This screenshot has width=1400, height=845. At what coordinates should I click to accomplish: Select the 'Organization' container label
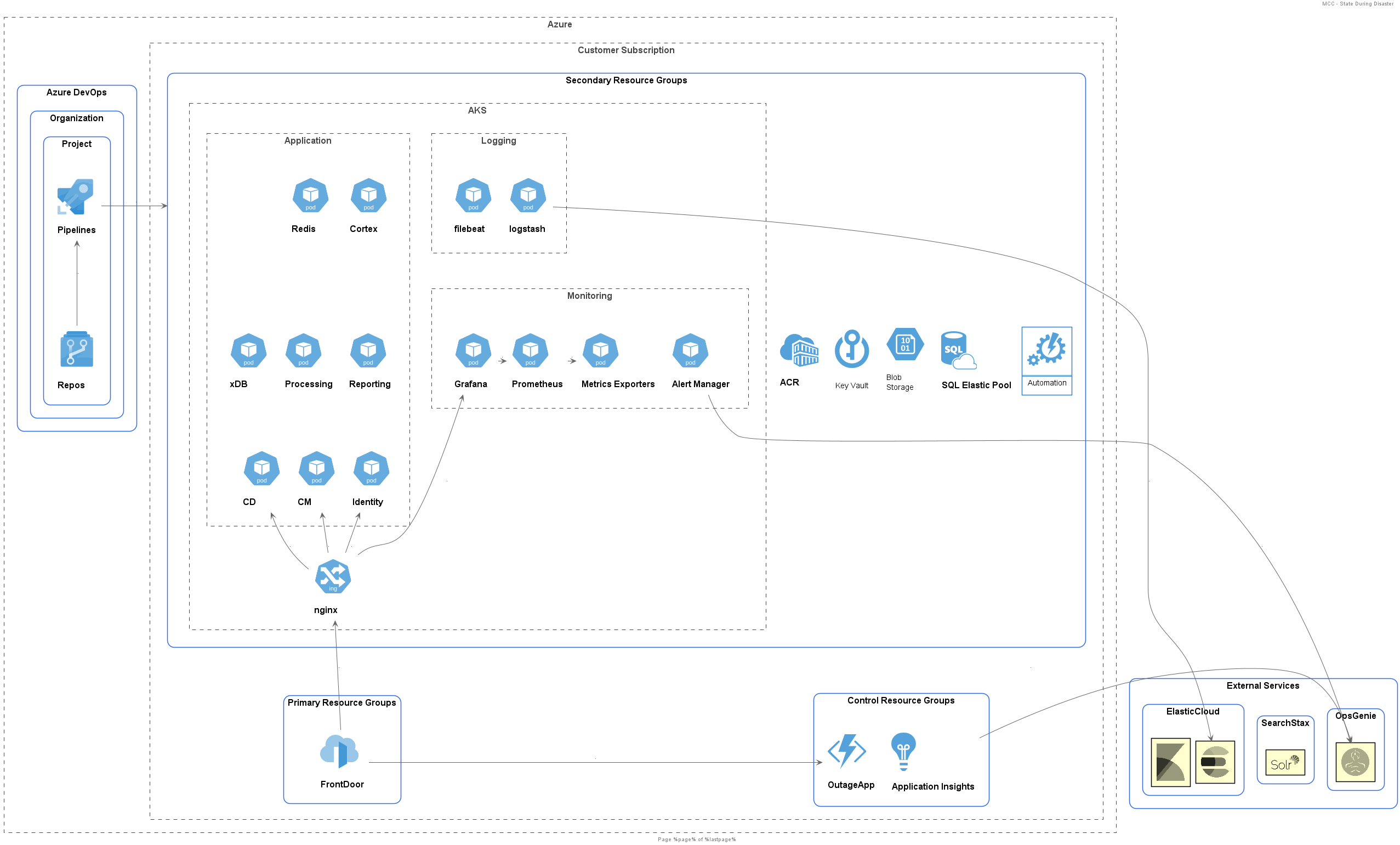pyautogui.click(x=77, y=118)
